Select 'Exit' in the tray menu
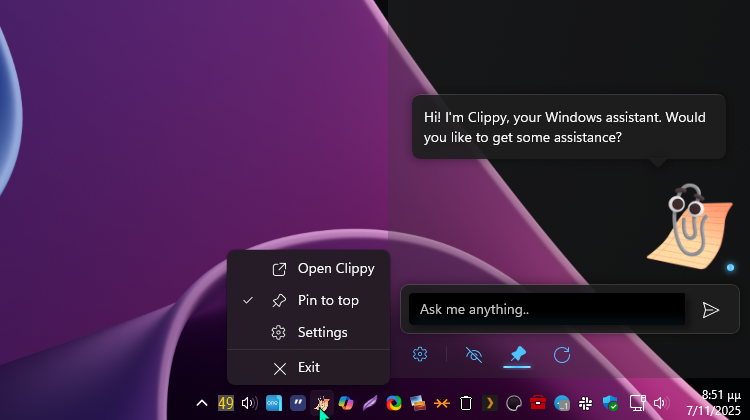Image resolution: width=750 pixels, height=420 pixels. pyautogui.click(x=309, y=367)
